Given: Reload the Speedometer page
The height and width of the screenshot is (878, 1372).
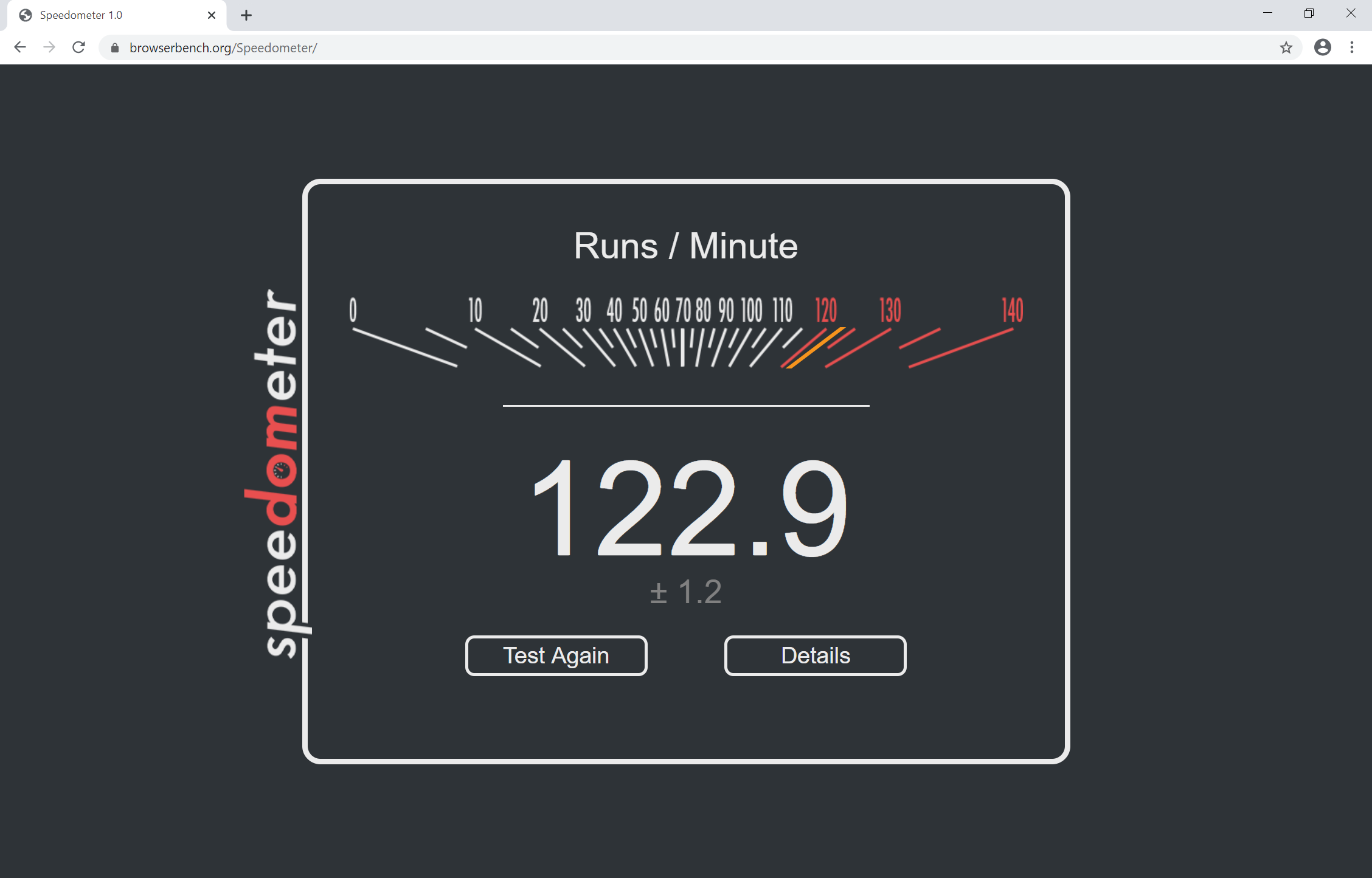Looking at the screenshot, I should tap(78, 47).
